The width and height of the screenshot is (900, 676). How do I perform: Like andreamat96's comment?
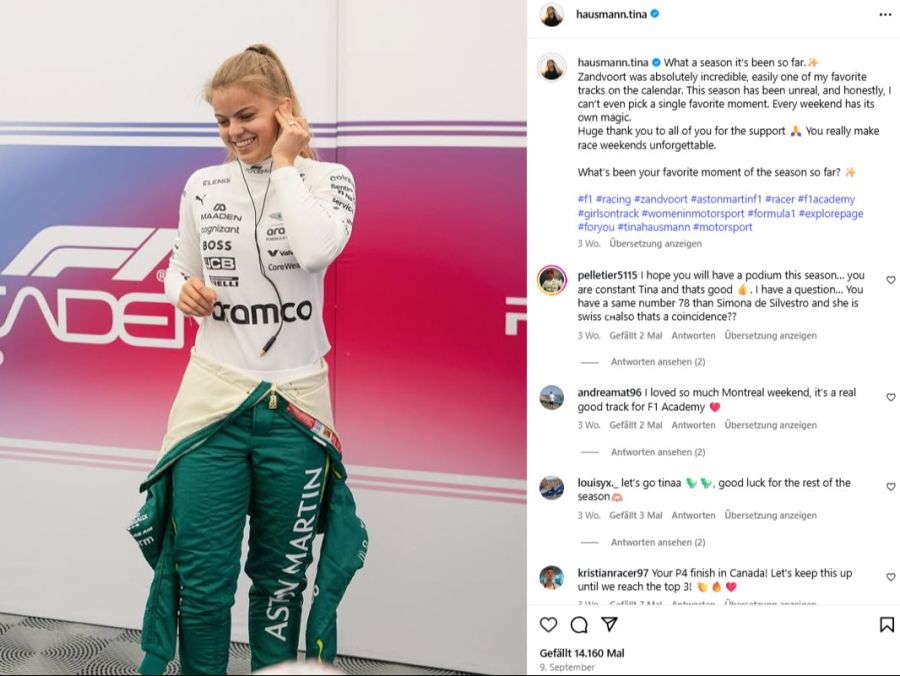(890, 397)
